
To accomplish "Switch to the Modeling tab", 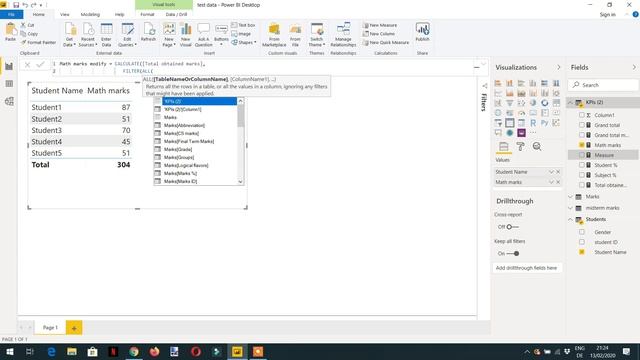I will click(x=90, y=14).
